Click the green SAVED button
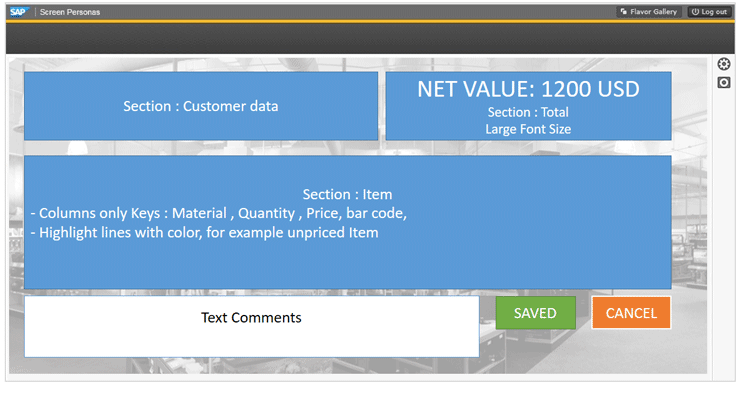The image size is (745, 396). tap(535, 313)
